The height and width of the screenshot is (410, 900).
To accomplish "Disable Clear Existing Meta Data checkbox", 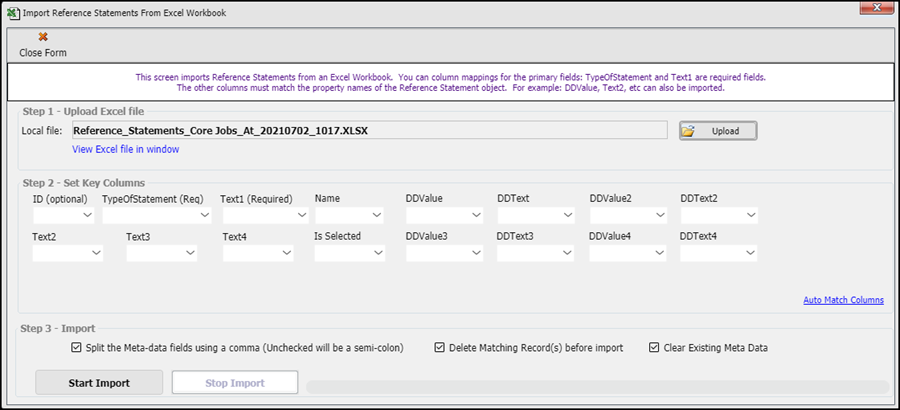I will [x=654, y=348].
